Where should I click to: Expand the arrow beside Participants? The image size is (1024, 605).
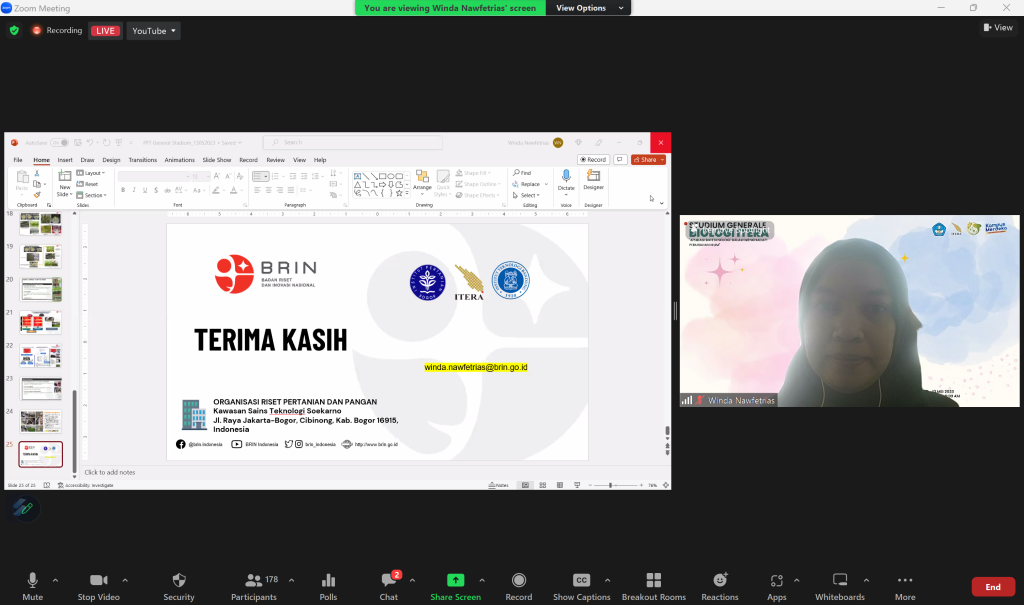tap(291, 580)
